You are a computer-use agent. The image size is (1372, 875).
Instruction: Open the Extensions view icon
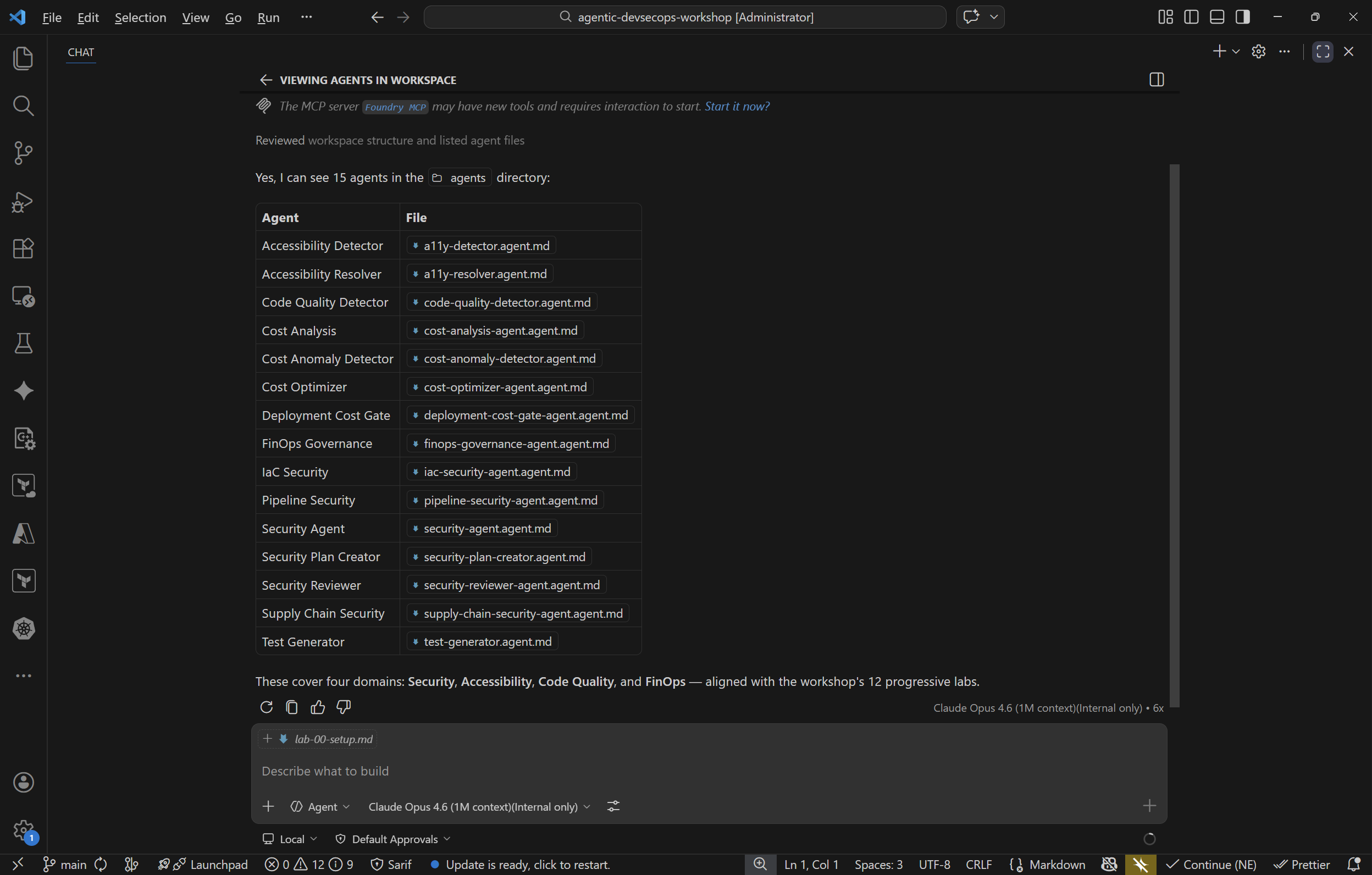coord(23,248)
